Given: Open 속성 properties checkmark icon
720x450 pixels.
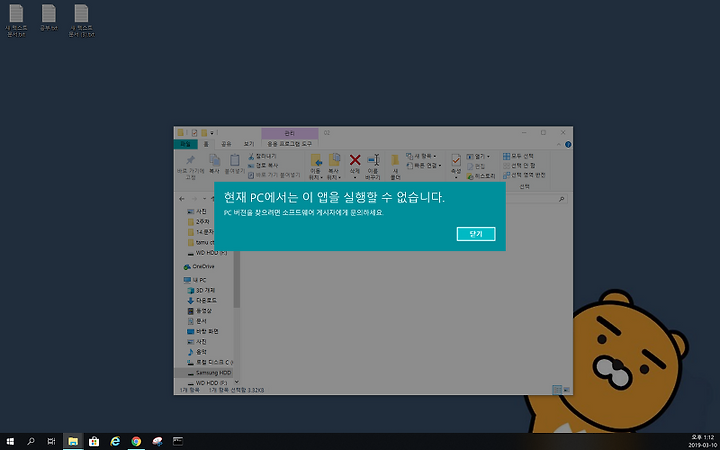Looking at the screenshot, I should coord(456,160).
